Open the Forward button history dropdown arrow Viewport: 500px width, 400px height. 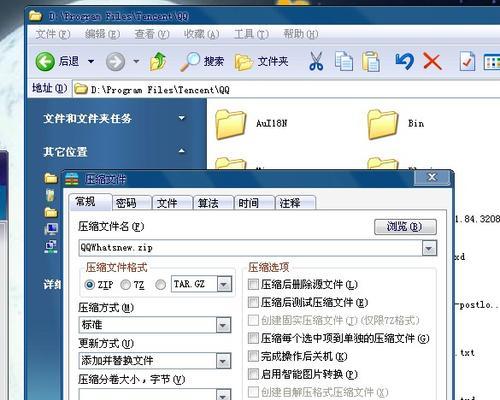tap(136, 62)
